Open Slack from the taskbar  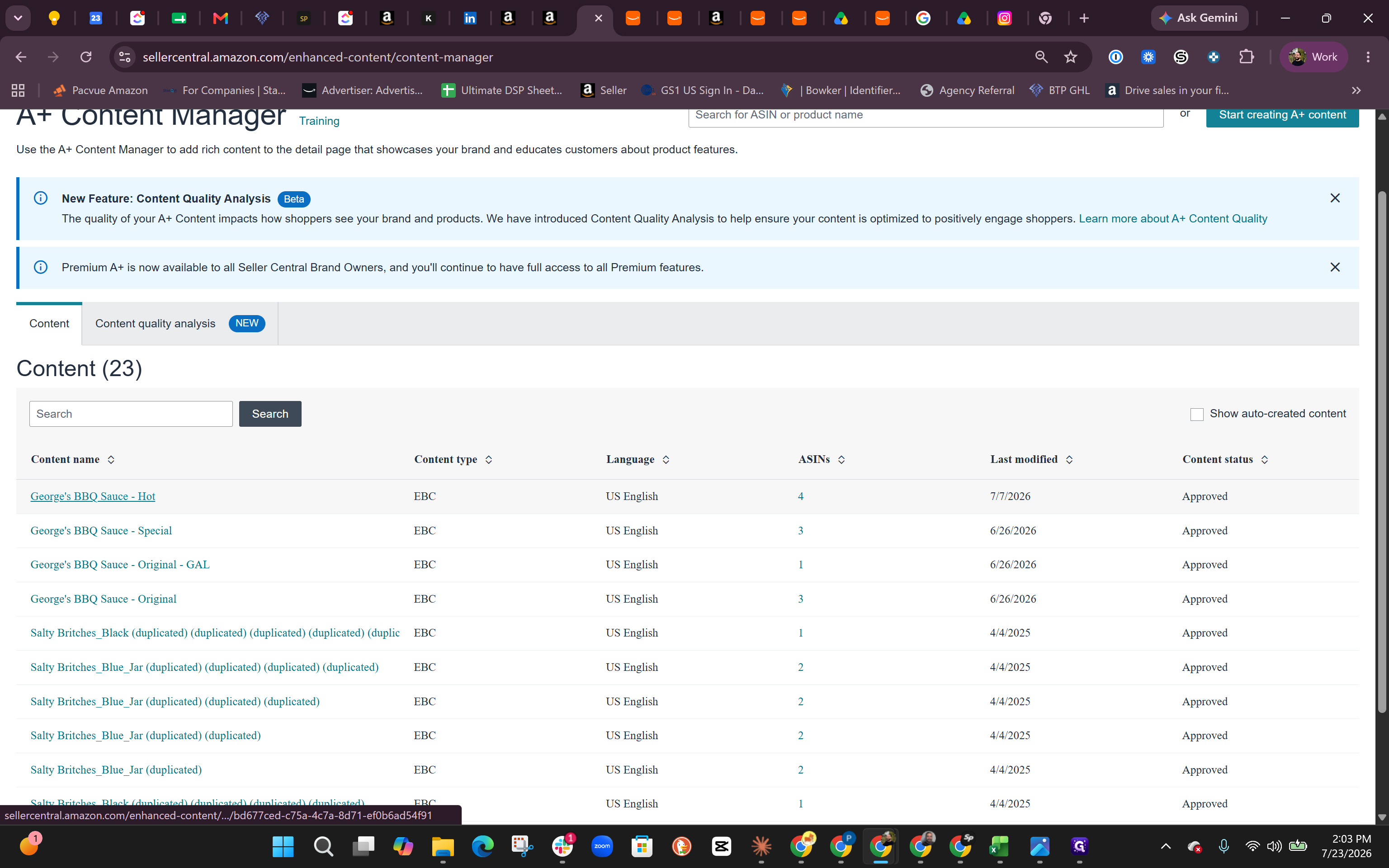562,846
